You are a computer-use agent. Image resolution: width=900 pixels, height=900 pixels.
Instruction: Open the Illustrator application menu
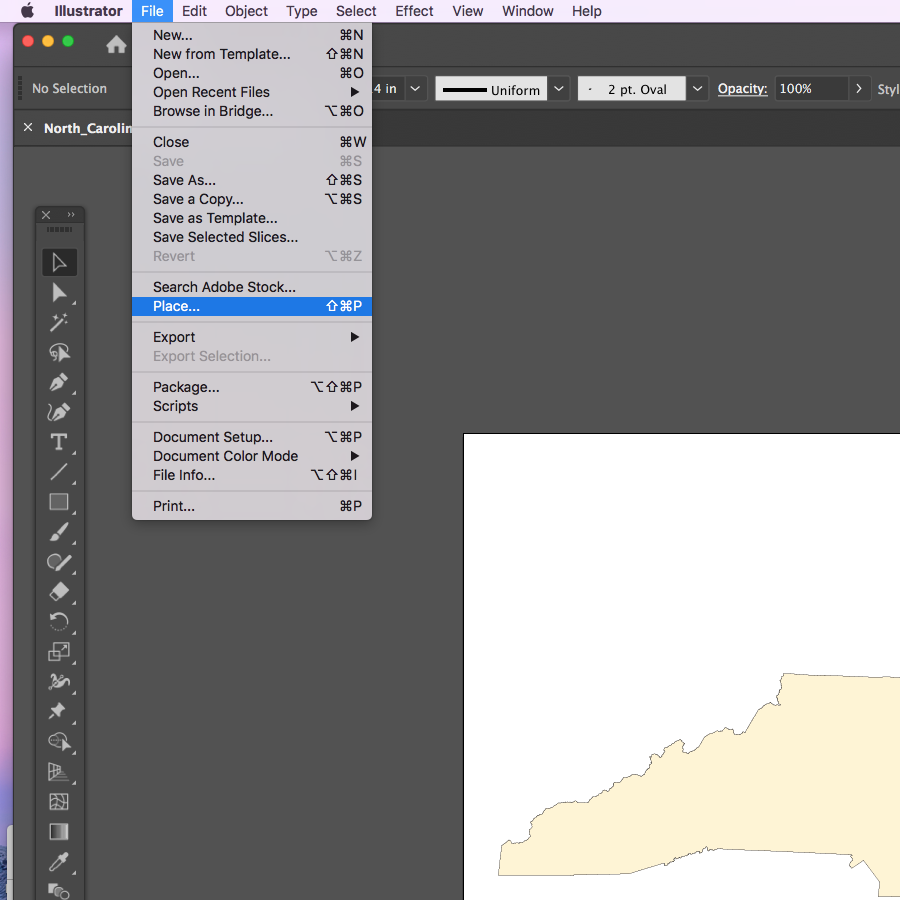[x=88, y=11]
